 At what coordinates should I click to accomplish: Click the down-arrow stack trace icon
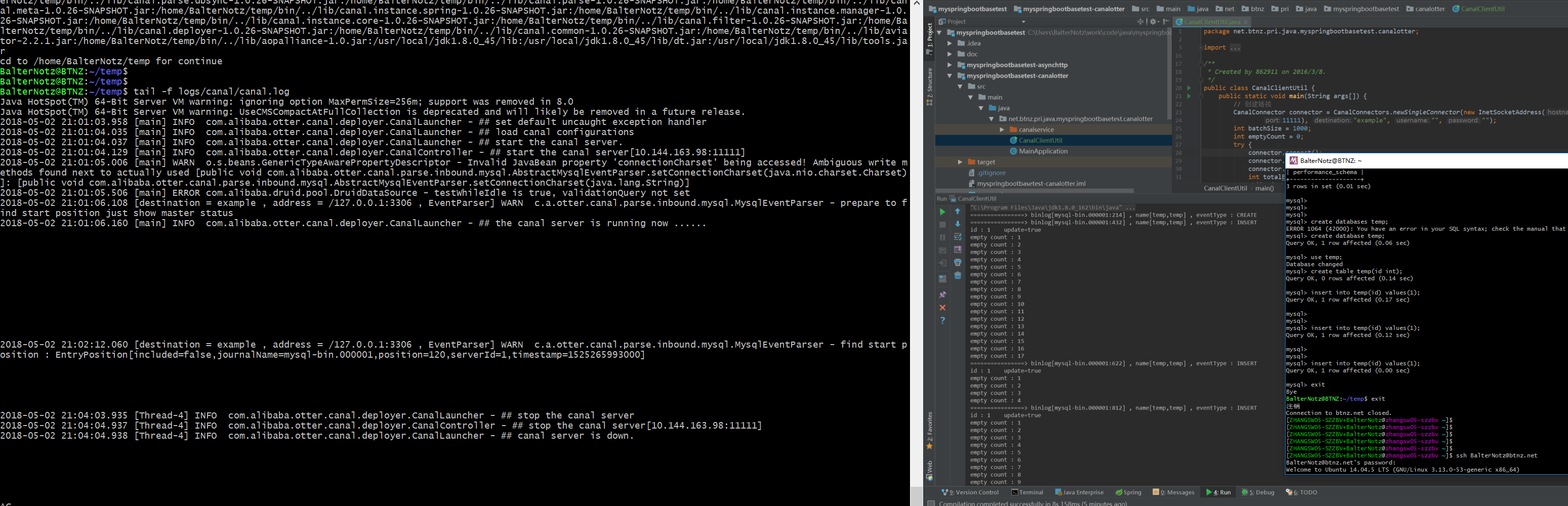[958, 224]
